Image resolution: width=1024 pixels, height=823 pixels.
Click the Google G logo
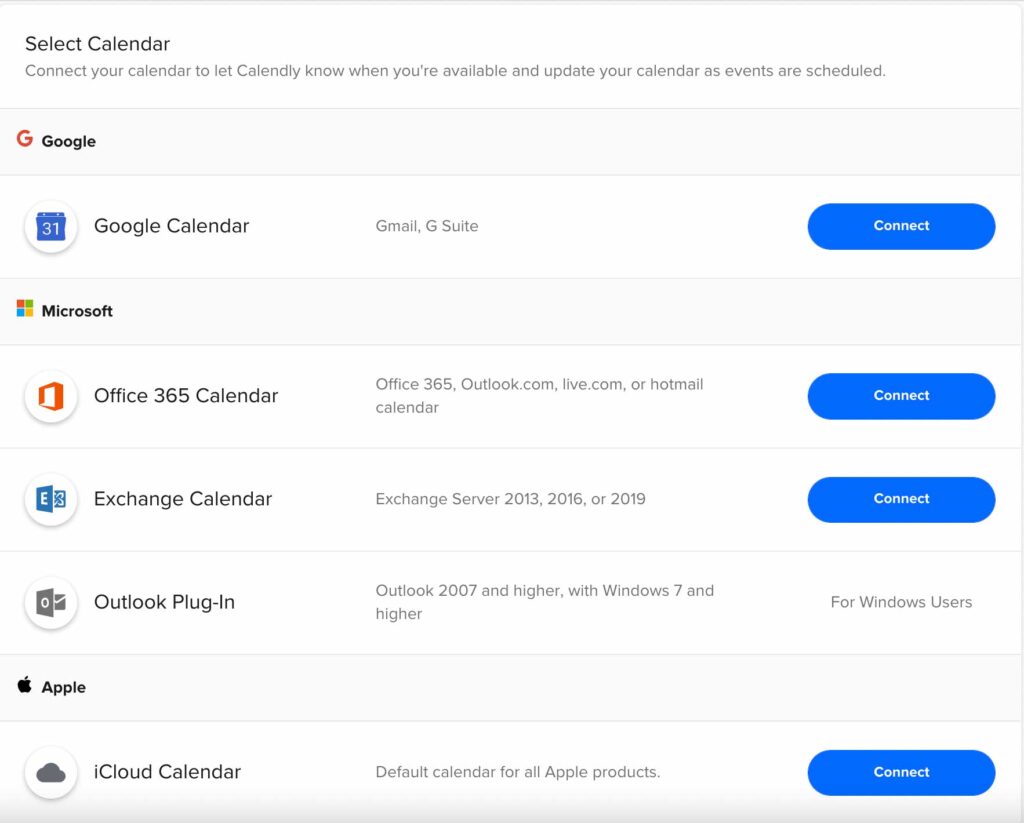(x=25, y=138)
